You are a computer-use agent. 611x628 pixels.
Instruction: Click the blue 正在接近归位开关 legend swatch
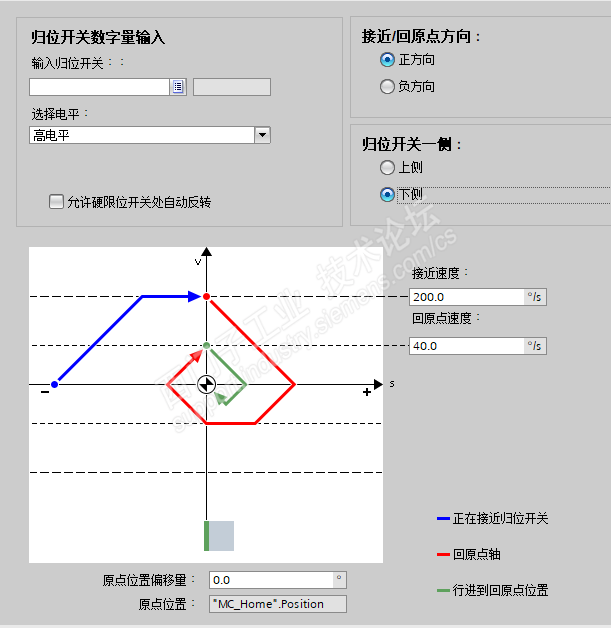[443, 519]
